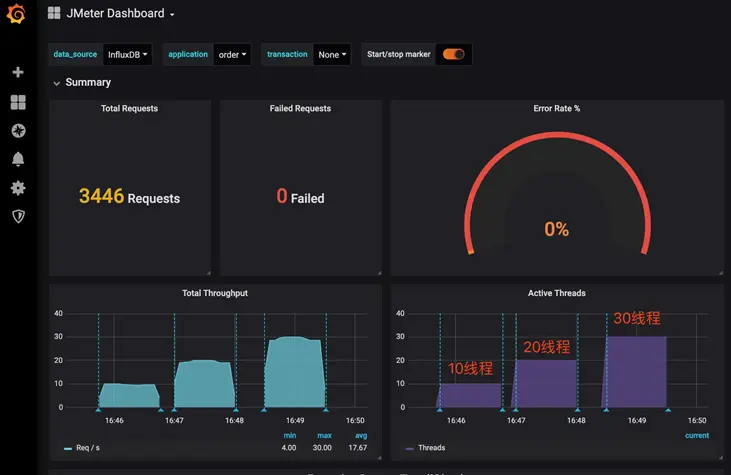Click the data_source variable label
This screenshot has width=731, height=475.
[75, 54]
